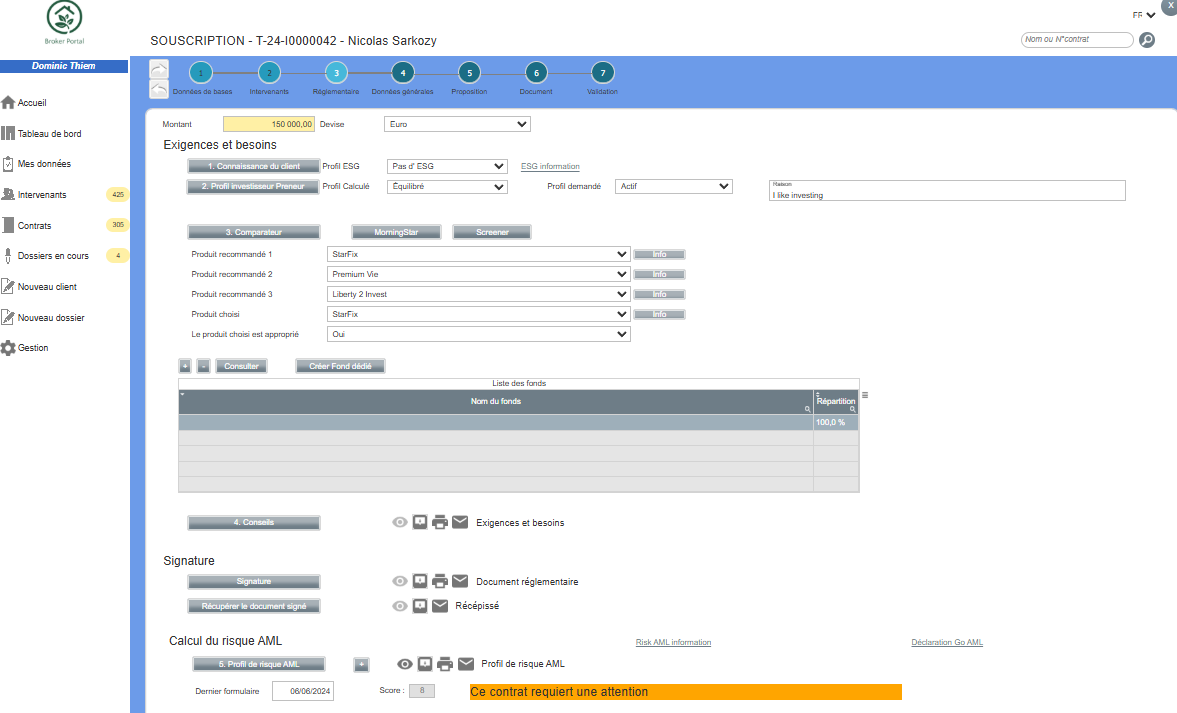Print the Profil de risque AML
1177x713 pixels.
coord(445,664)
